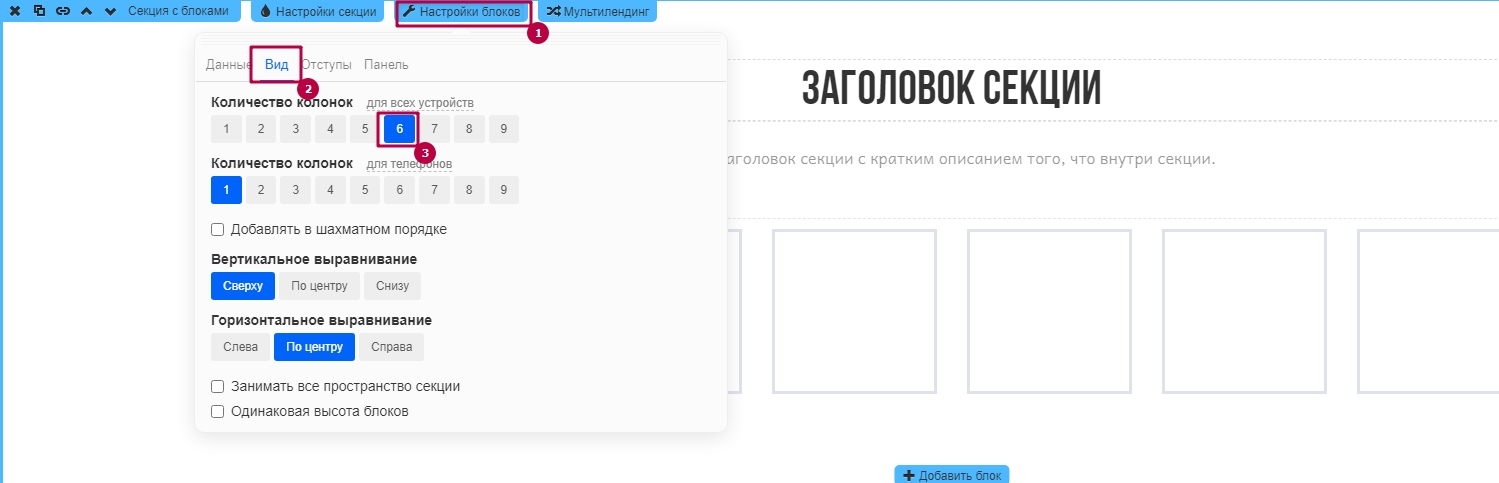1499x483 pixels.
Task: Enable 'Добавлять в шахматном порядке' checkbox
Action: click(x=217, y=229)
